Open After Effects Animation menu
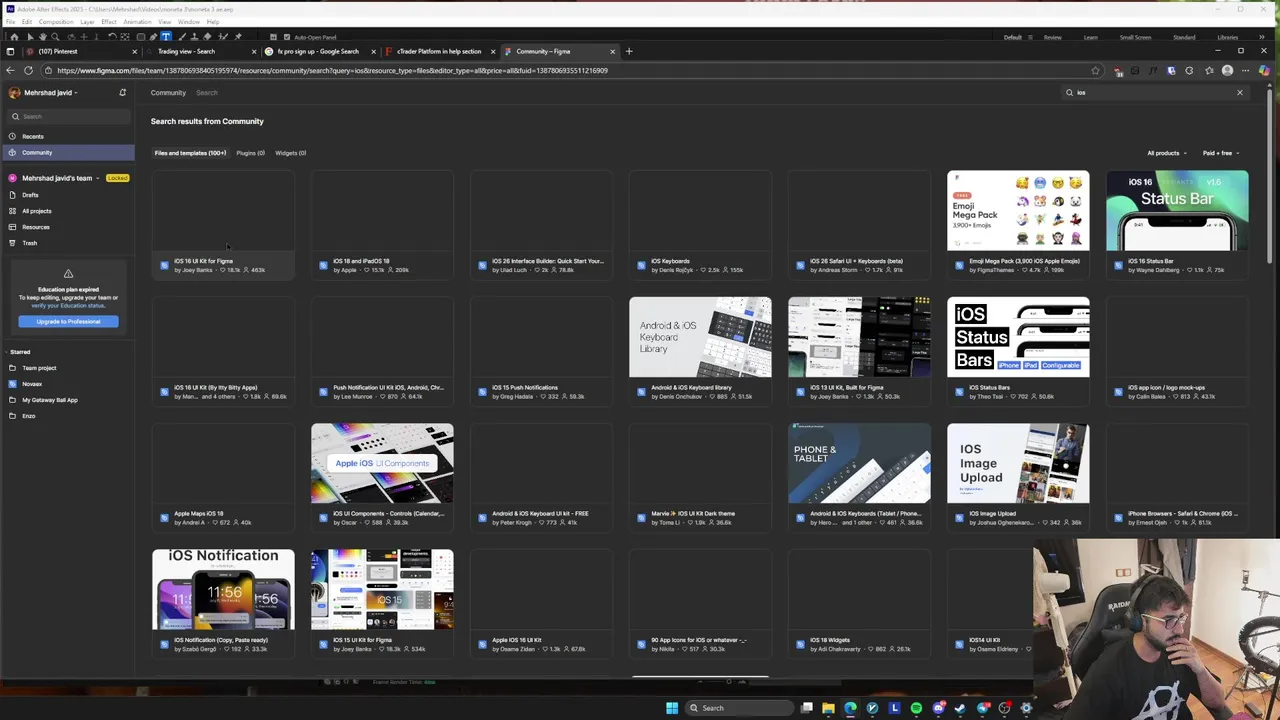The width and height of the screenshot is (1280, 720). tap(137, 21)
